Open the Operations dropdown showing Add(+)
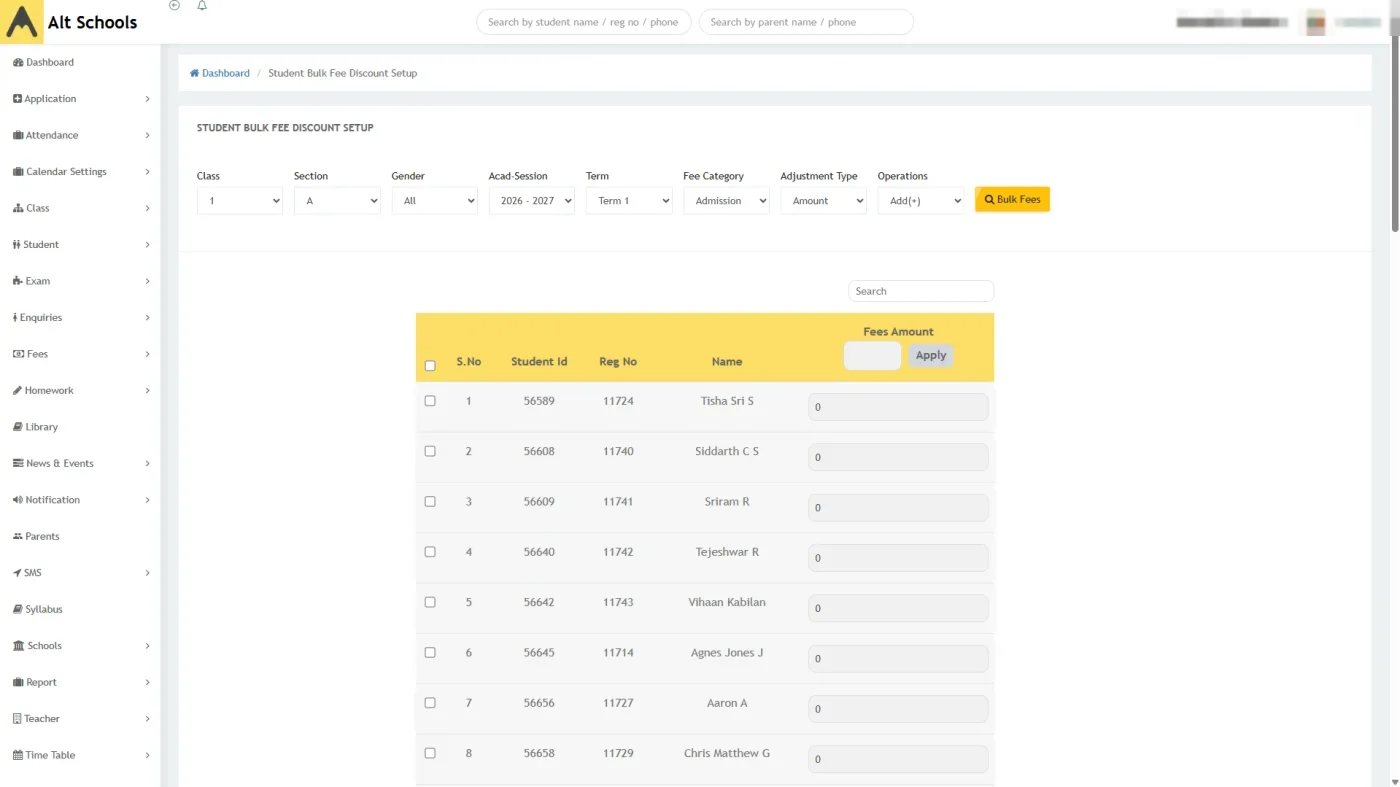Screen dimensions: 1400x787 pyautogui.click(x=921, y=201)
